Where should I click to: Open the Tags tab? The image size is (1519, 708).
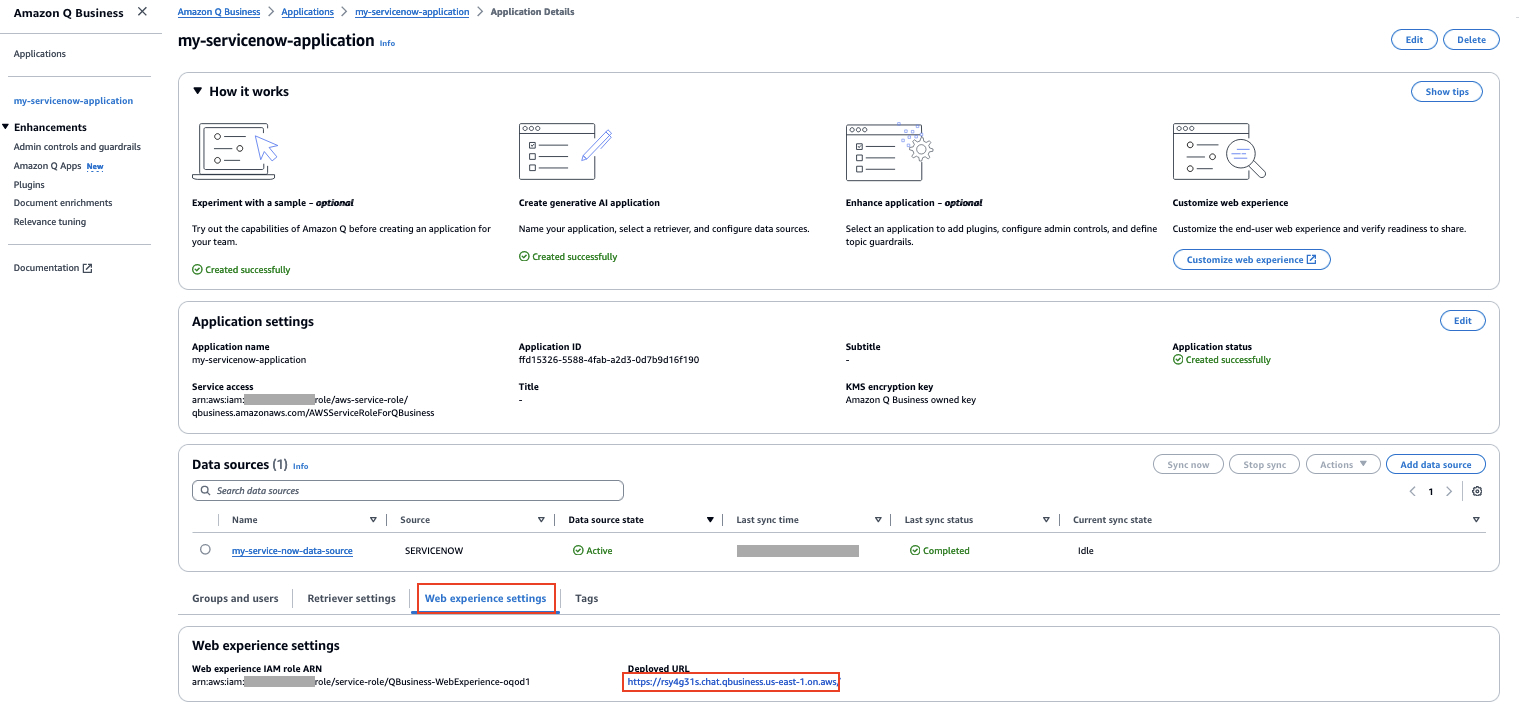pyautogui.click(x=586, y=598)
